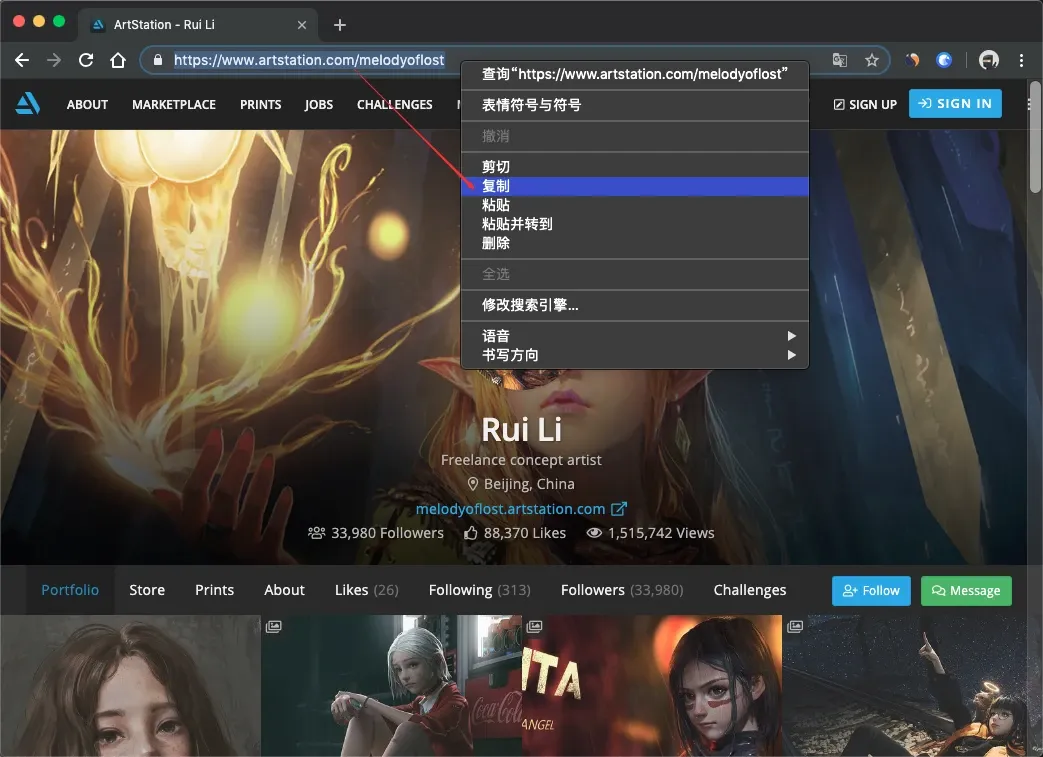Open the ABOUT navigation link
The width and height of the screenshot is (1043, 757).
click(87, 104)
